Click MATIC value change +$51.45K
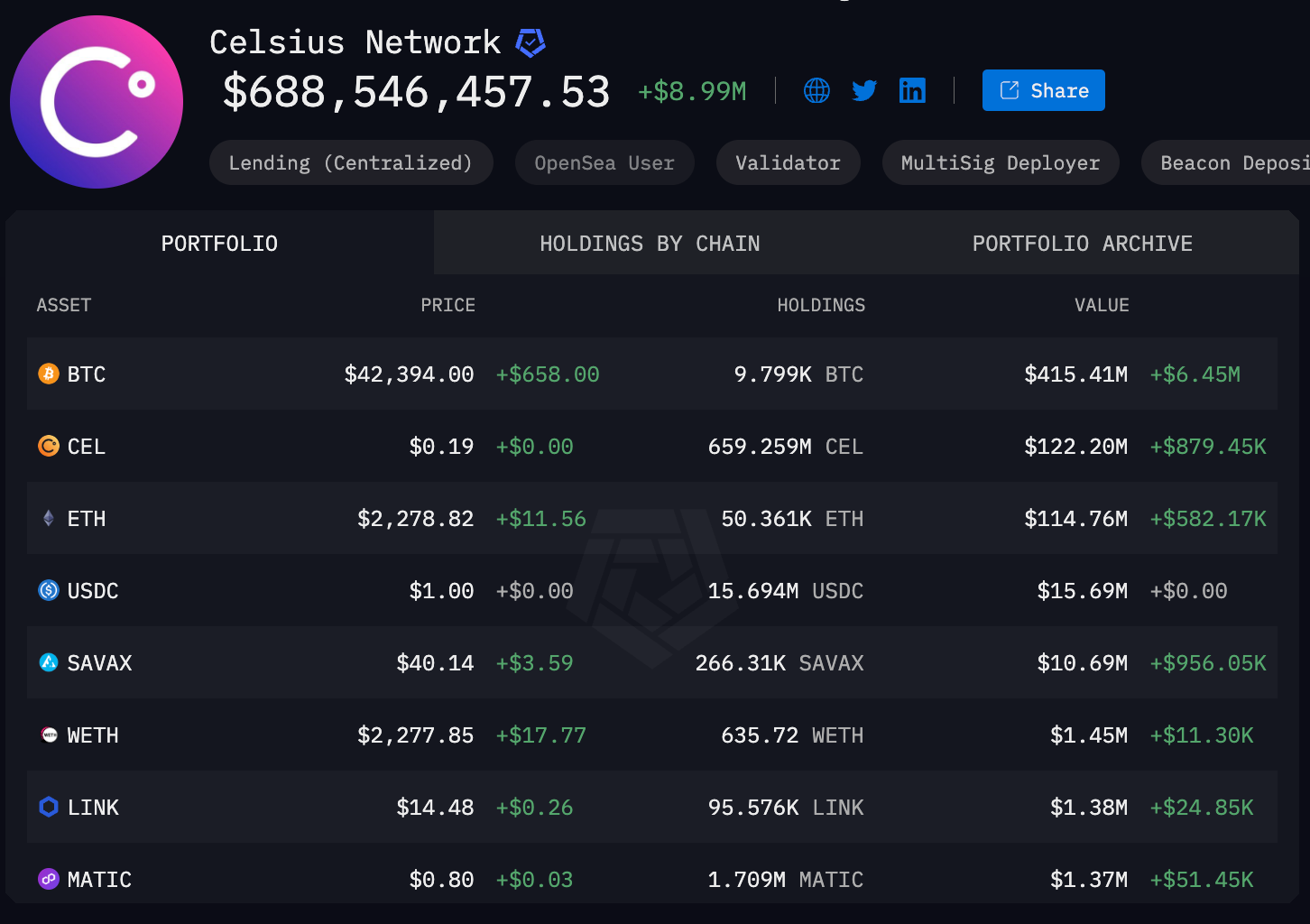1310x924 pixels. pos(1202,879)
